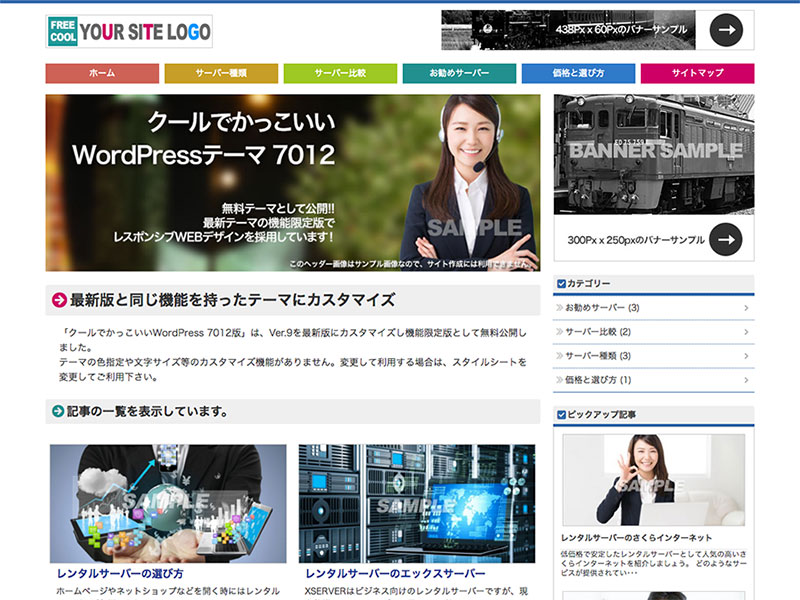
Task: Open the article link レンタルサーバーのエックスサーバー
Action: pos(395,574)
